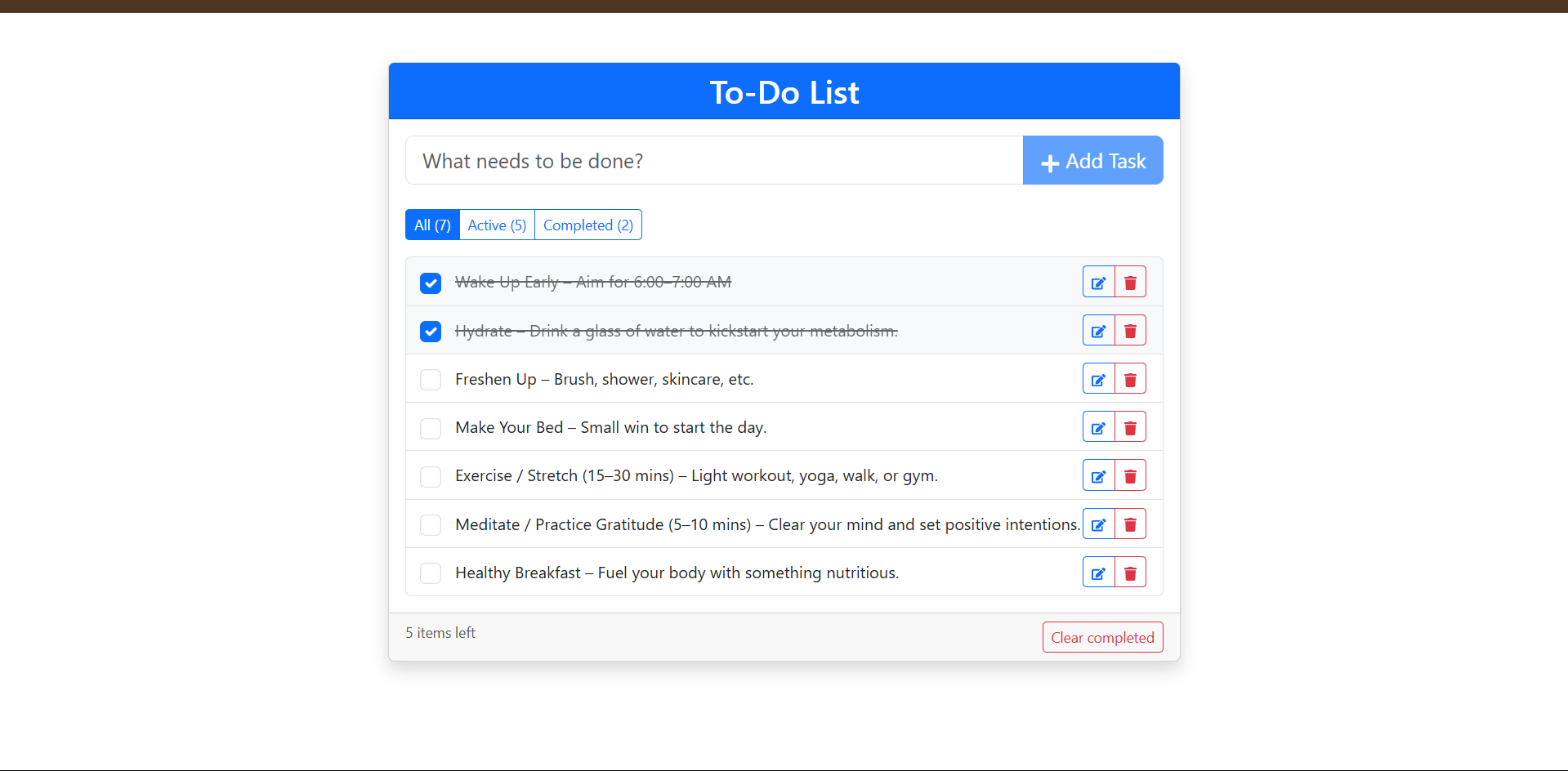Edit the Freshen Up task
This screenshot has width=1568, height=771.
pyautogui.click(x=1098, y=378)
